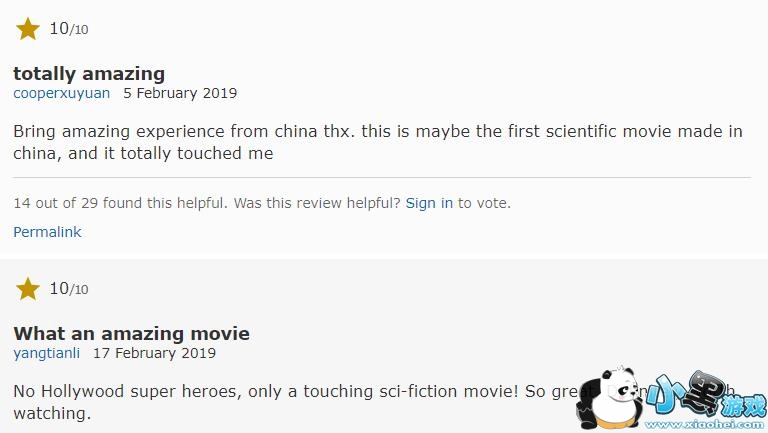Viewport: 768px width, 433px height.
Task: Click the 10/10 rating on "totally amazing"
Action: point(68,29)
